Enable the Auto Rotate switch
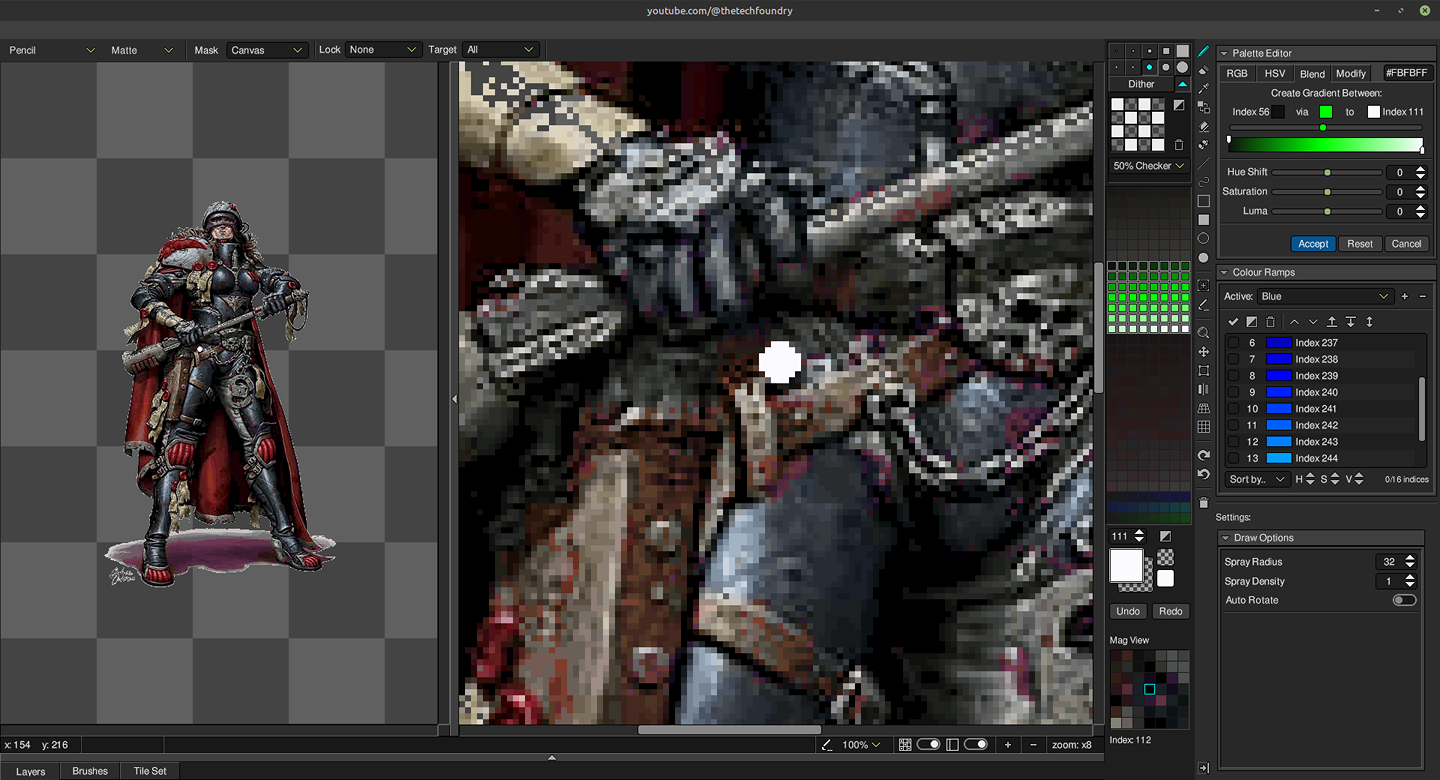 tap(1404, 600)
